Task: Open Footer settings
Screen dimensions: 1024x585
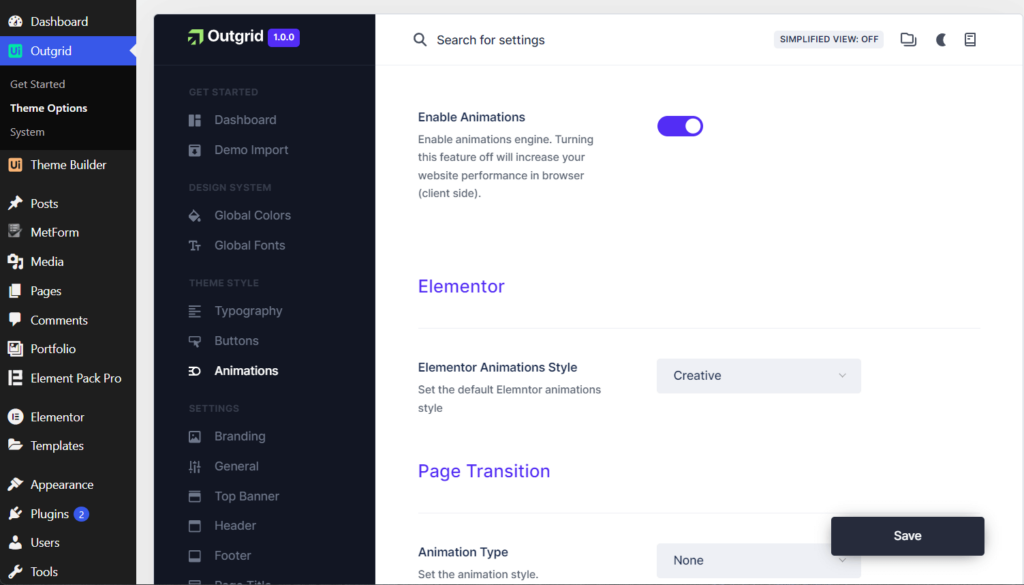Action: coord(232,556)
